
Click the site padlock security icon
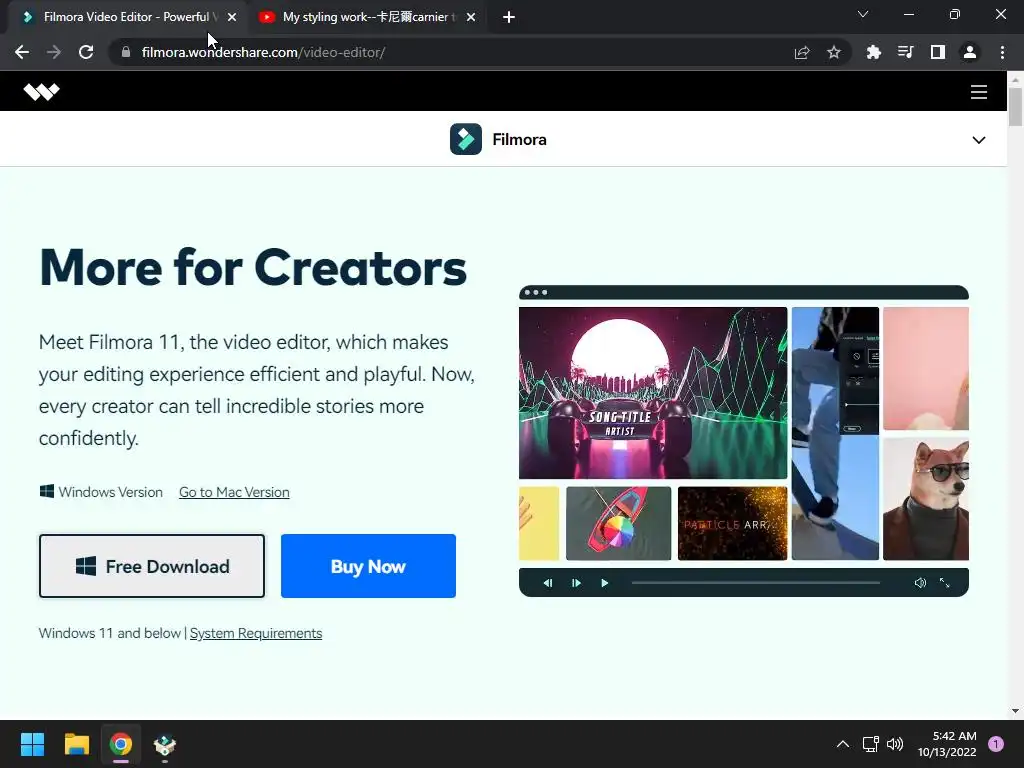(126, 52)
